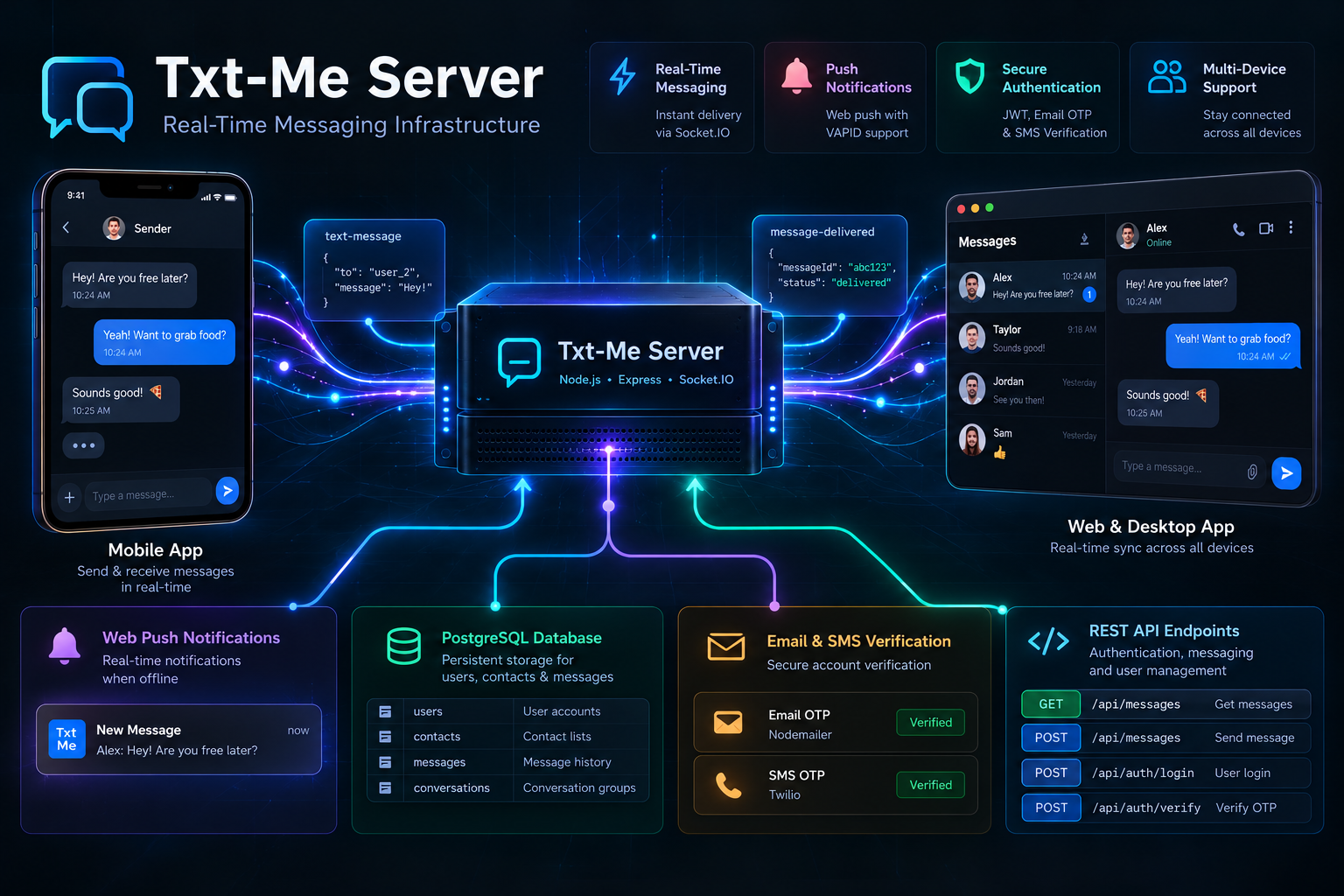Image resolution: width=1344 pixels, height=896 pixels.
Task: Start a video call with Alex
Action: click(x=1266, y=228)
